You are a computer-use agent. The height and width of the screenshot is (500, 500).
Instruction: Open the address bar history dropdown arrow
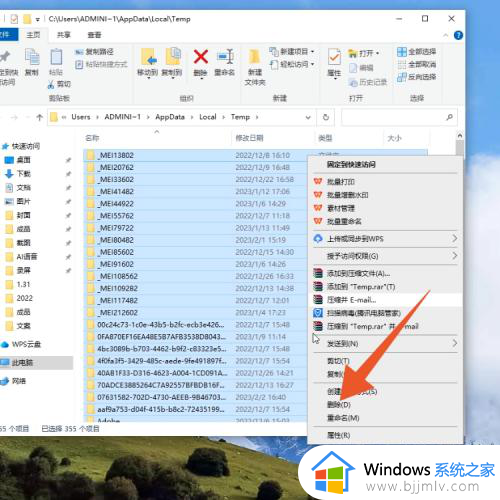pyautogui.click(x=308, y=117)
